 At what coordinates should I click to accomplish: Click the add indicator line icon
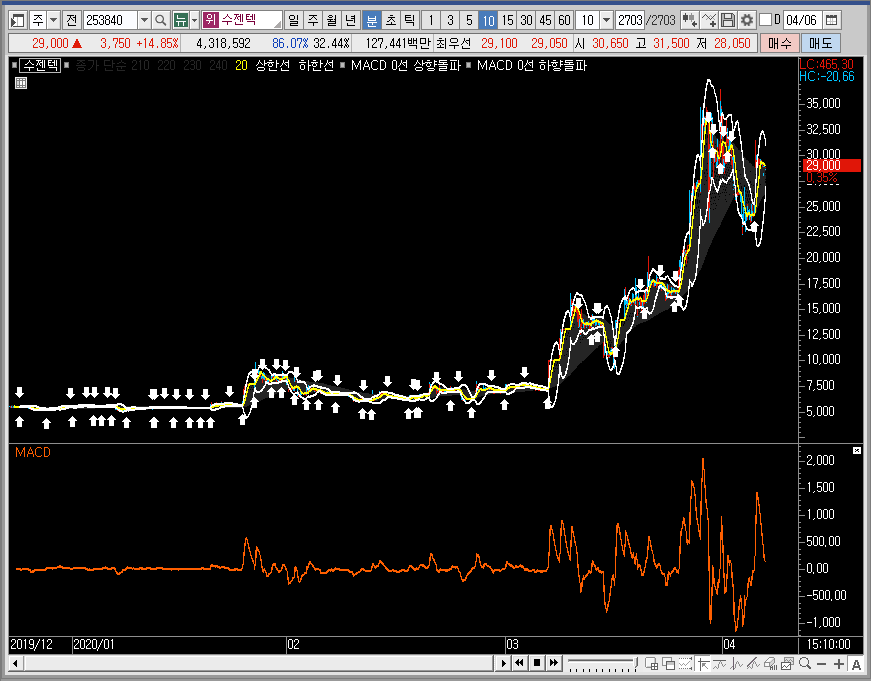point(709,21)
